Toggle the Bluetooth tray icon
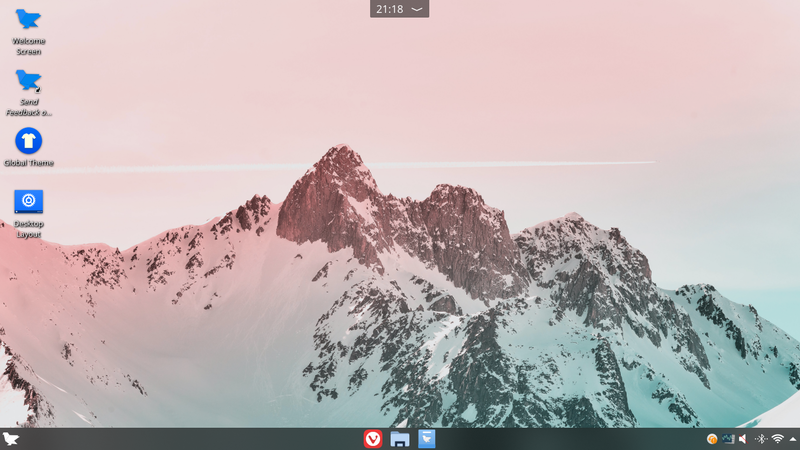Viewport: 800px width, 450px height. pos(760,439)
